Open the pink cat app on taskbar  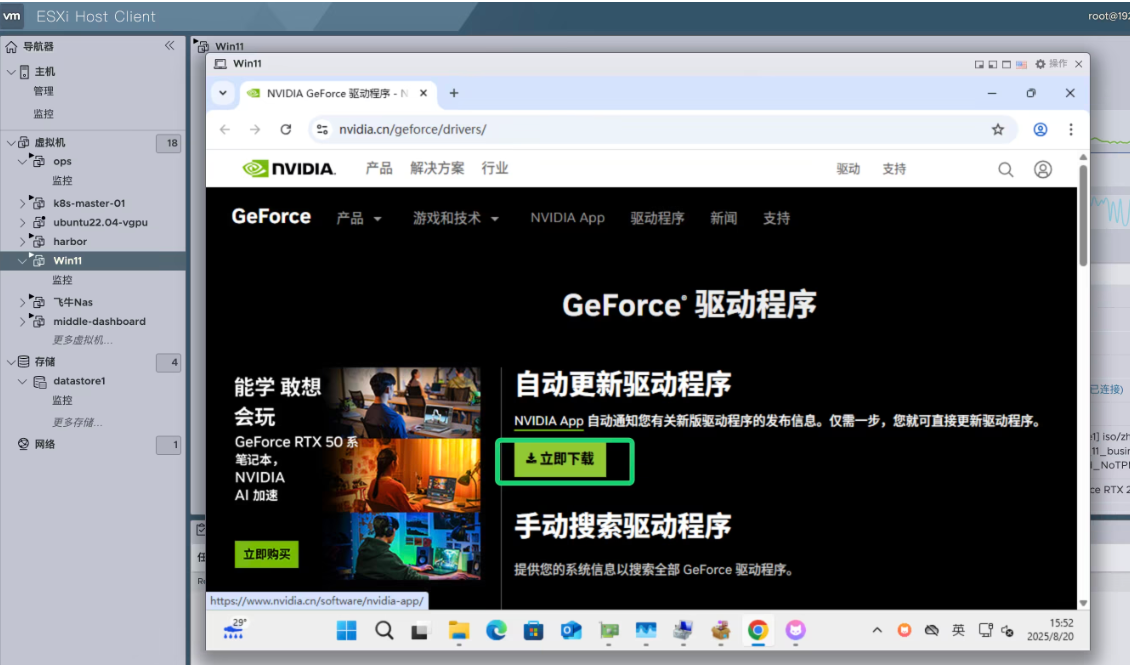click(795, 630)
